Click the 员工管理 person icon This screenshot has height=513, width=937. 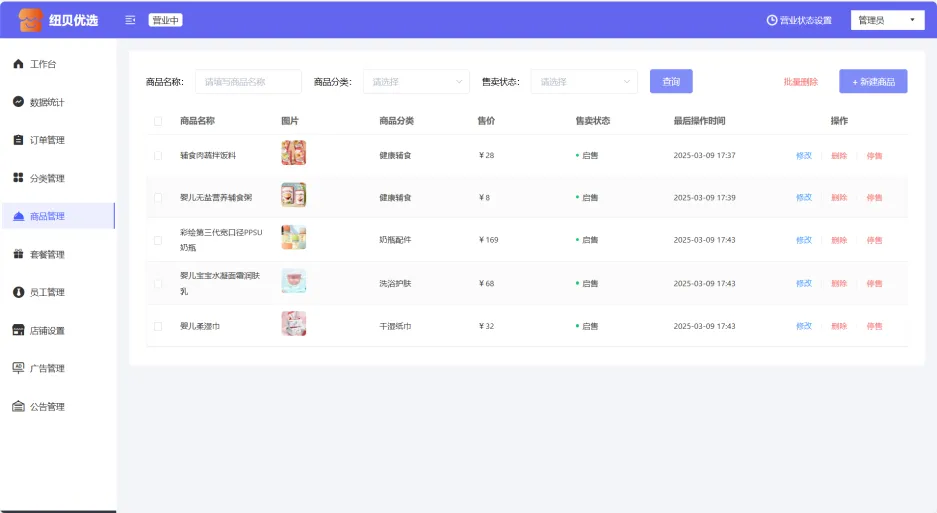click(18, 292)
